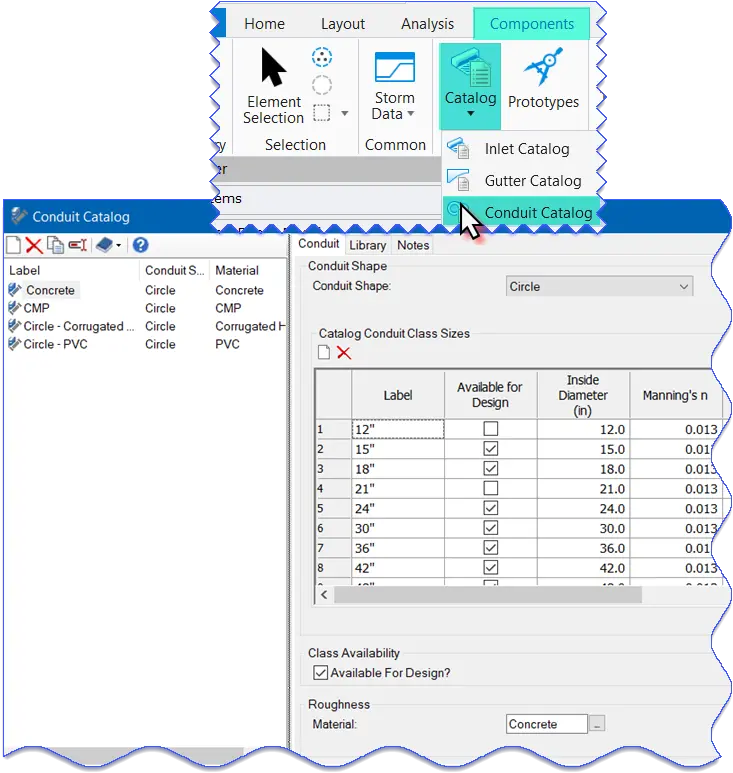This screenshot has height=773, width=733.
Task: Duplicate the selected catalog entry
Action: click(x=55, y=245)
